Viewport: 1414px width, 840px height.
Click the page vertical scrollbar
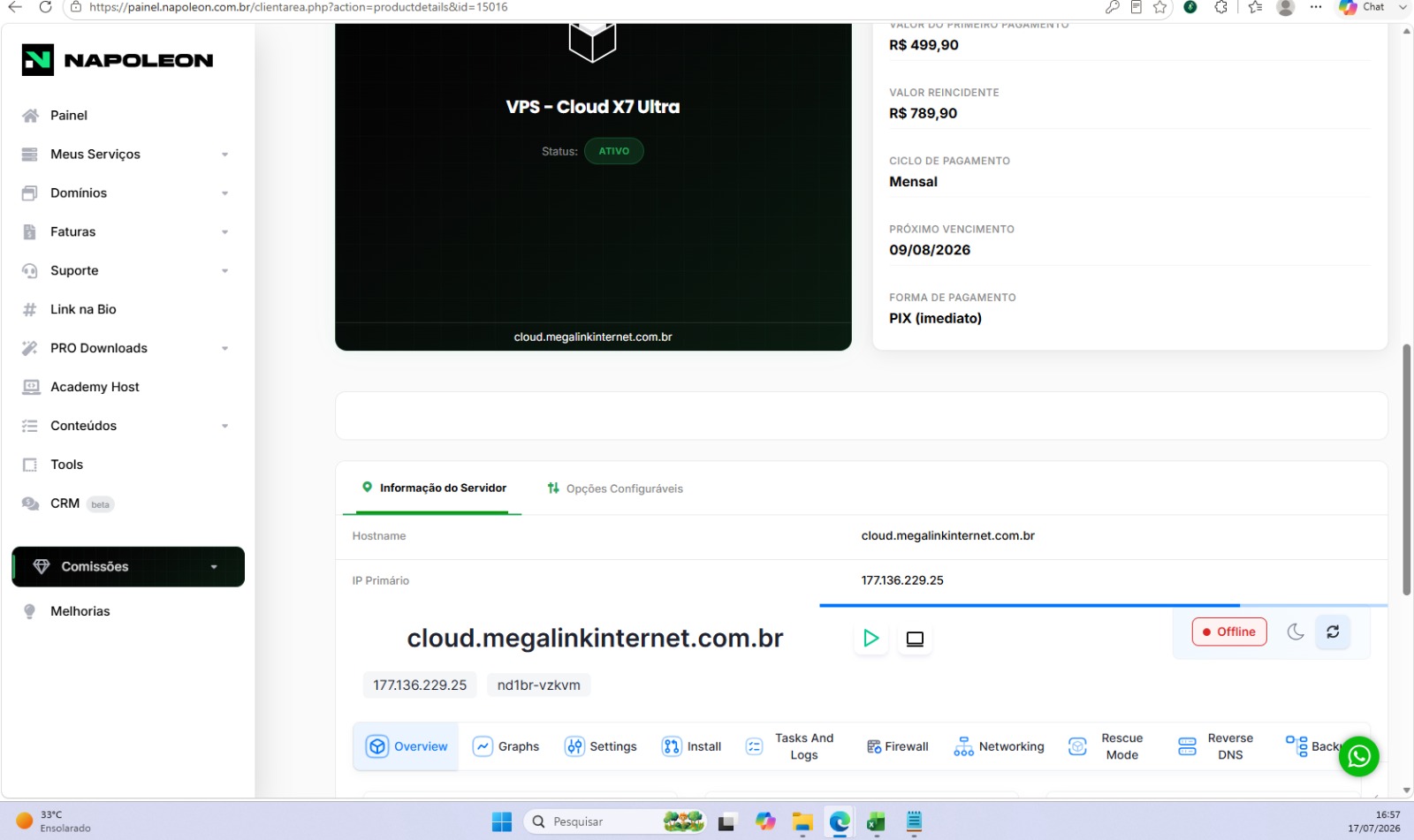1407,470
